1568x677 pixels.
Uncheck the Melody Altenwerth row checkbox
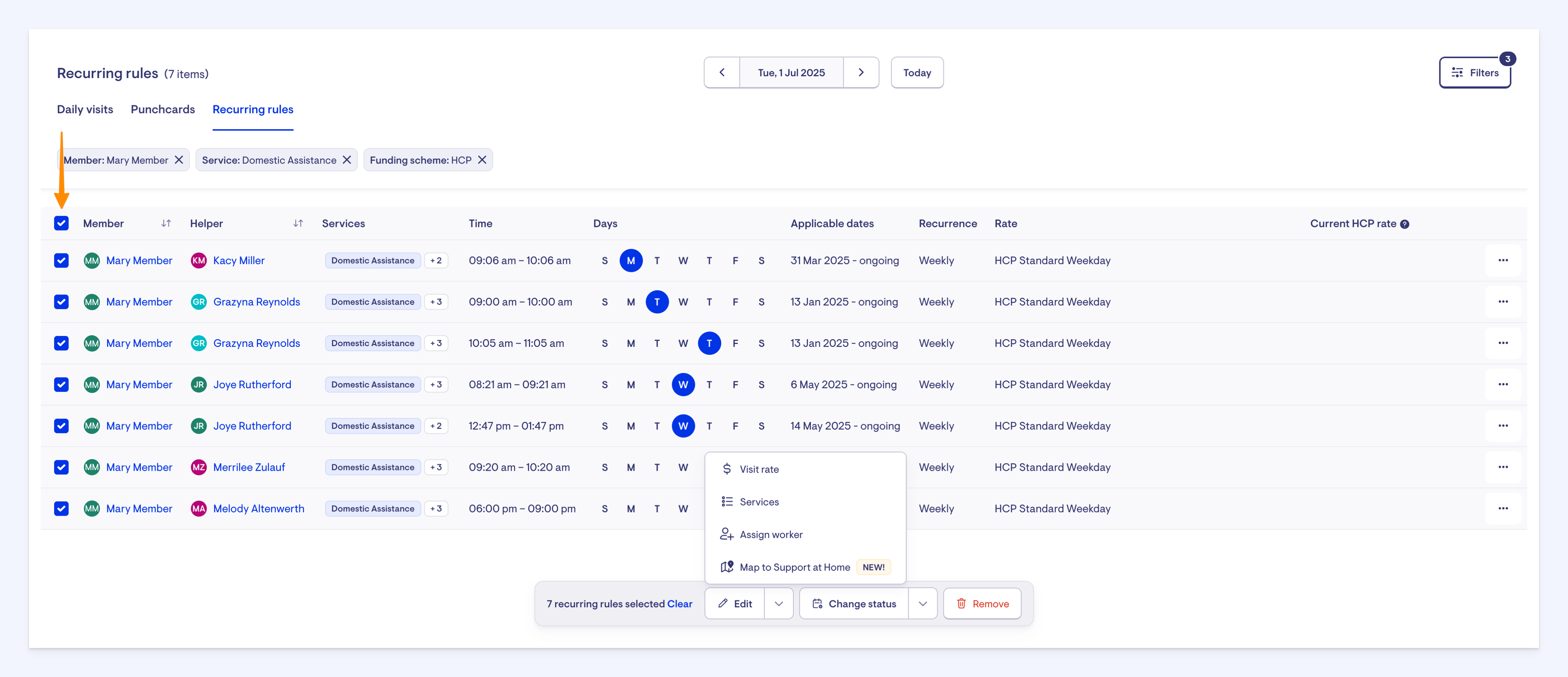click(62, 508)
